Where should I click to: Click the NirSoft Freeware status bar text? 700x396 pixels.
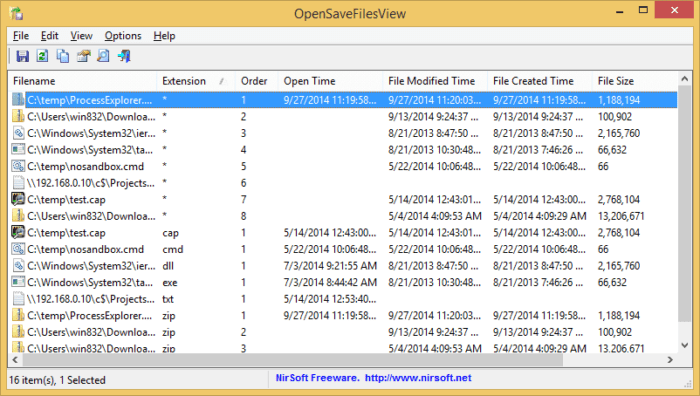coord(317,378)
